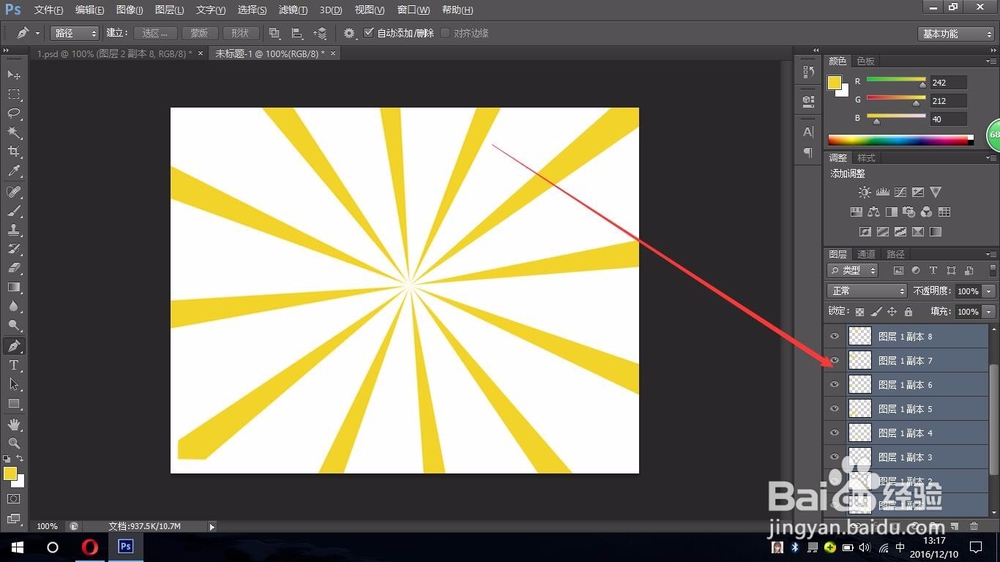Image resolution: width=1000 pixels, height=562 pixels.
Task: Click the 形状 button
Action: tap(240, 33)
